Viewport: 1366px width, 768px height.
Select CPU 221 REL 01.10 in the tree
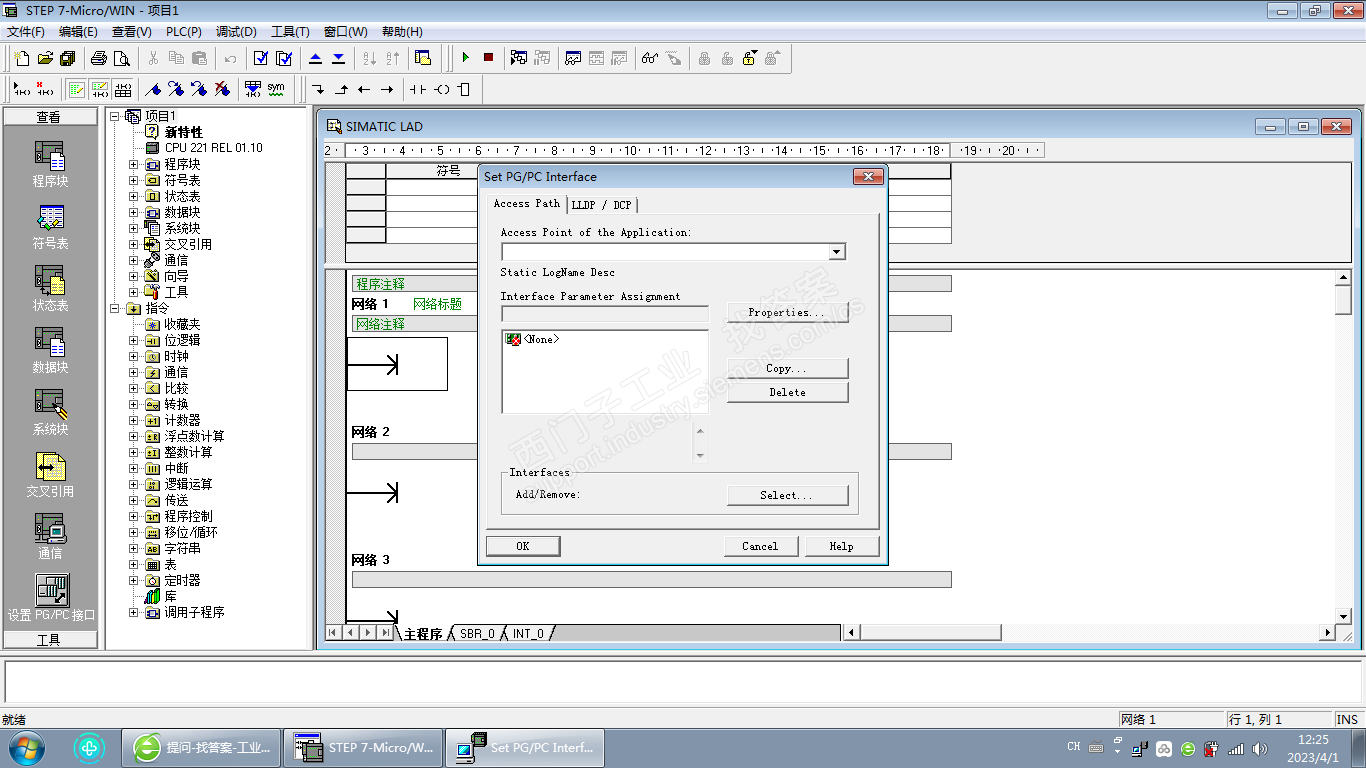pos(214,148)
